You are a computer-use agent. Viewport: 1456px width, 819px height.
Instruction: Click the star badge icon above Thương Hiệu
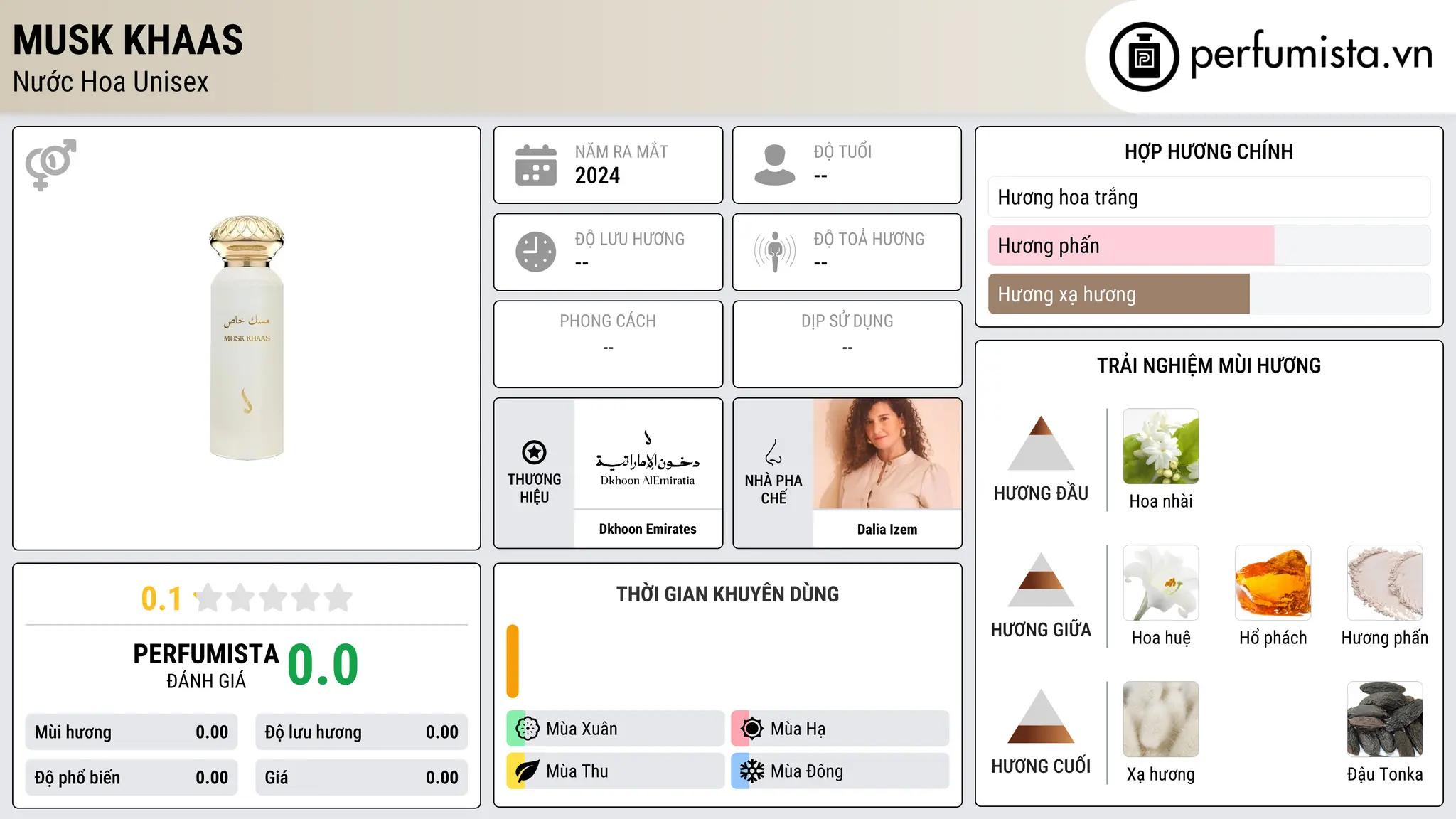(534, 452)
